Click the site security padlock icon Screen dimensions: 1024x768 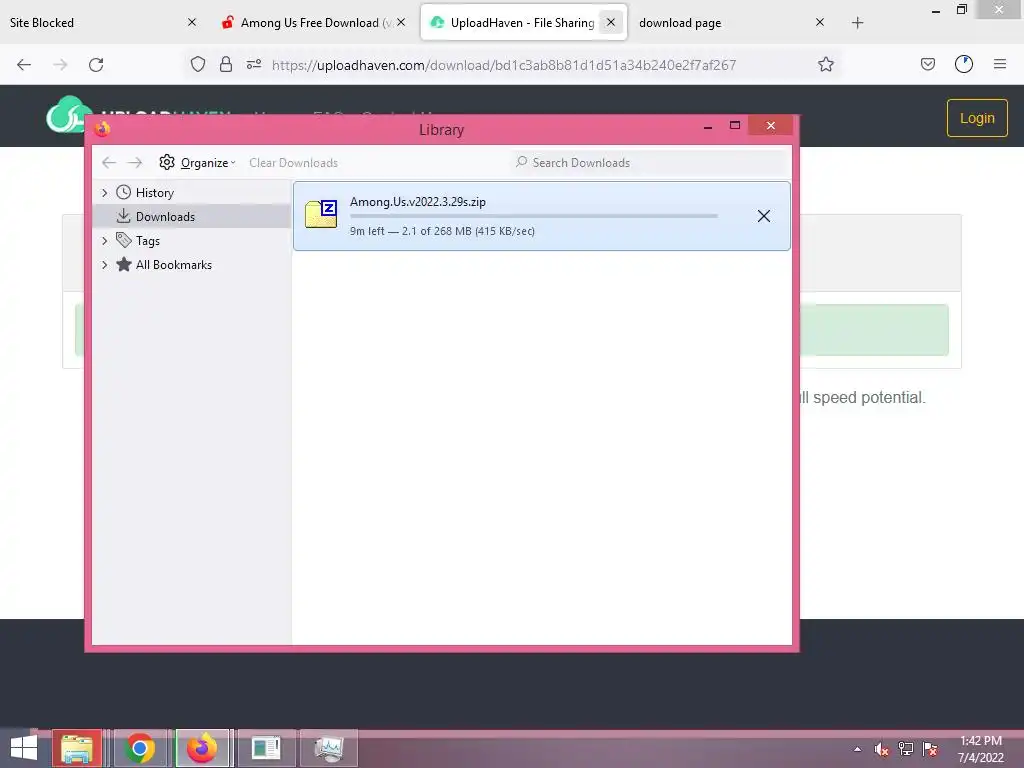(226, 64)
